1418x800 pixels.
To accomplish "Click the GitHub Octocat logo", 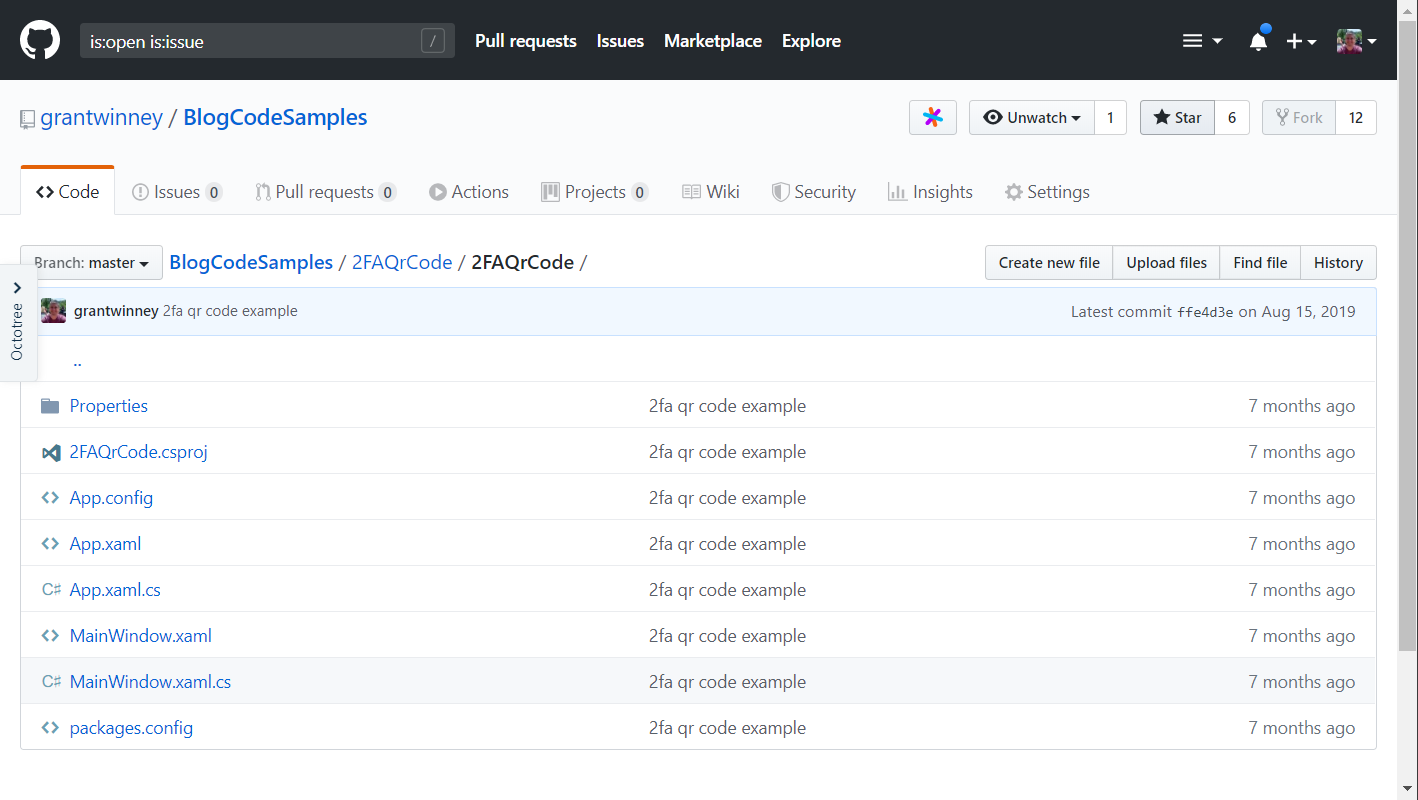I will [40, 41].
